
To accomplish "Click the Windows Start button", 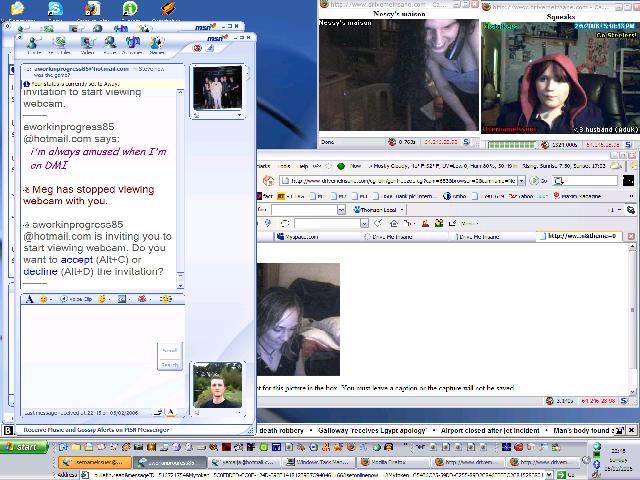I will [x=24, y=447].
